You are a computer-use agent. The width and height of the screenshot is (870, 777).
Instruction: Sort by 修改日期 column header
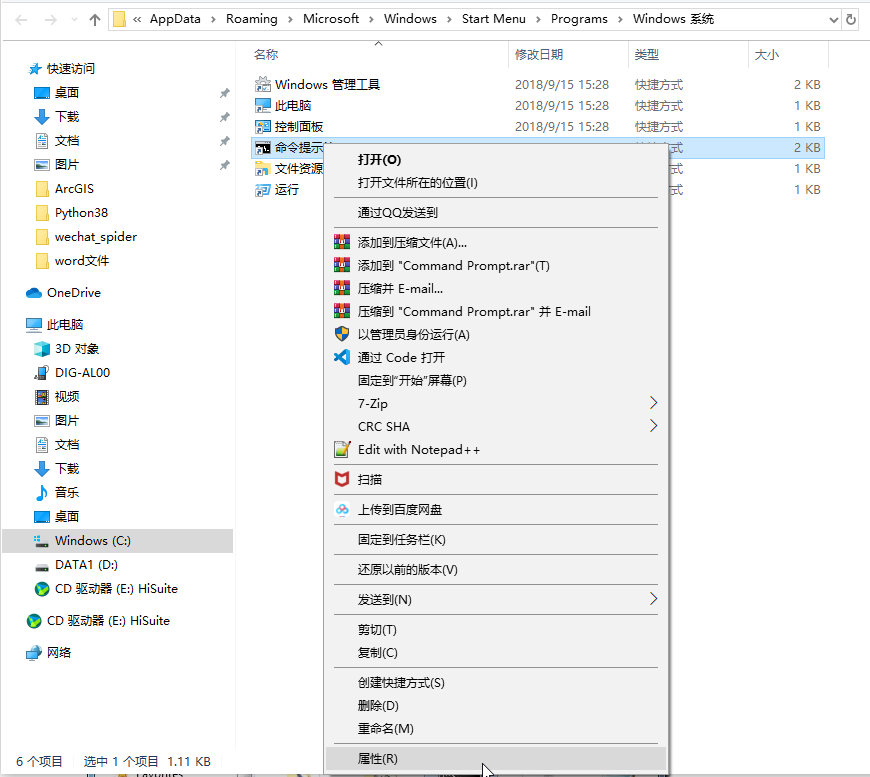click(539, 54)
